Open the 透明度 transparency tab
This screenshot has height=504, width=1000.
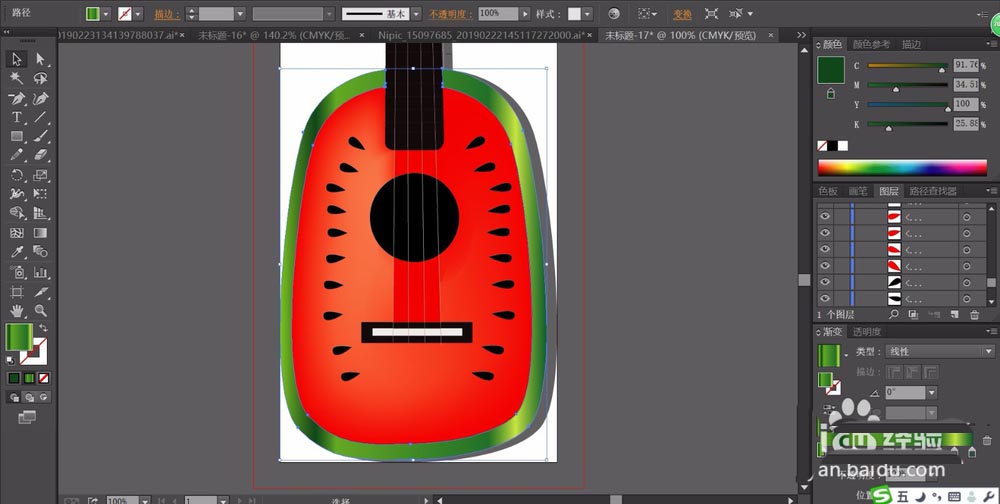(867, 332)
